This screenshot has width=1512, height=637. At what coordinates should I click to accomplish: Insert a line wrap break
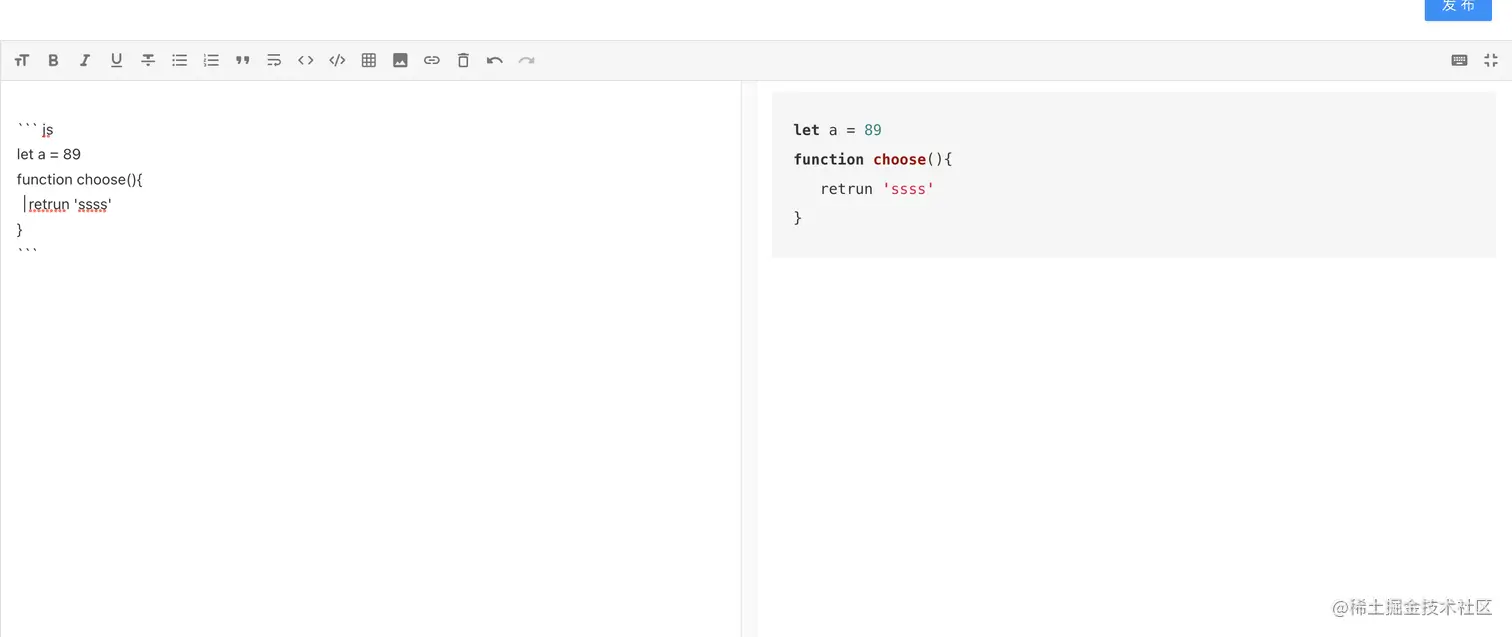point(274,60)
